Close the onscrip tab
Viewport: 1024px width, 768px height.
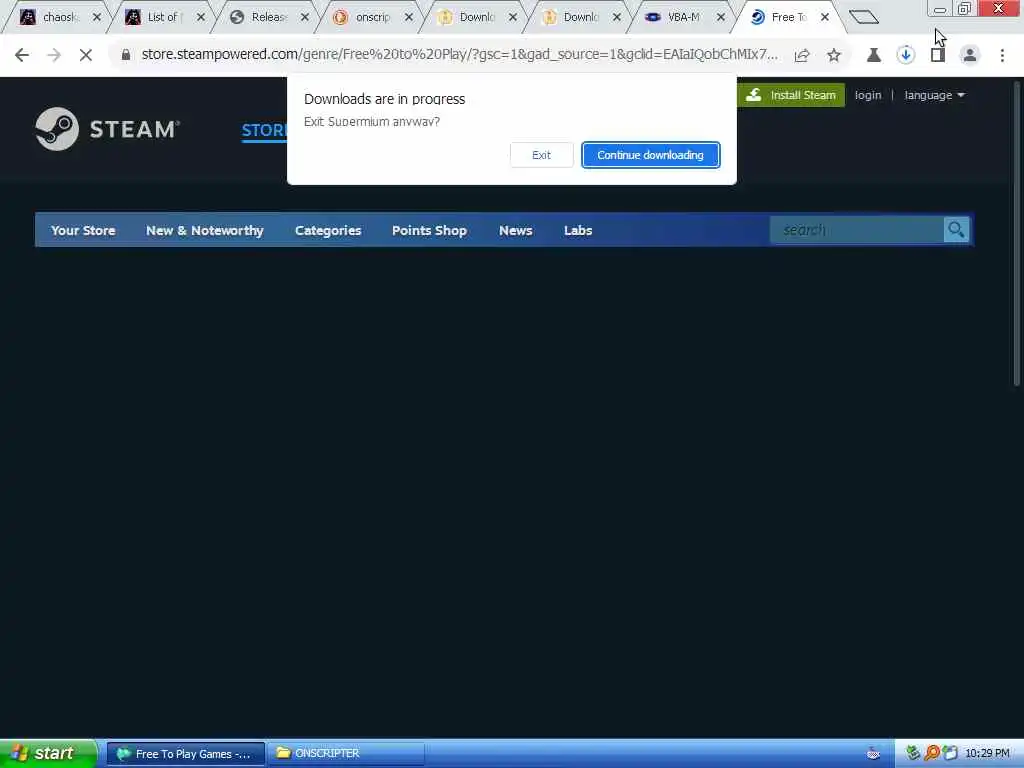pyautogui.click(x=409, y=17)
